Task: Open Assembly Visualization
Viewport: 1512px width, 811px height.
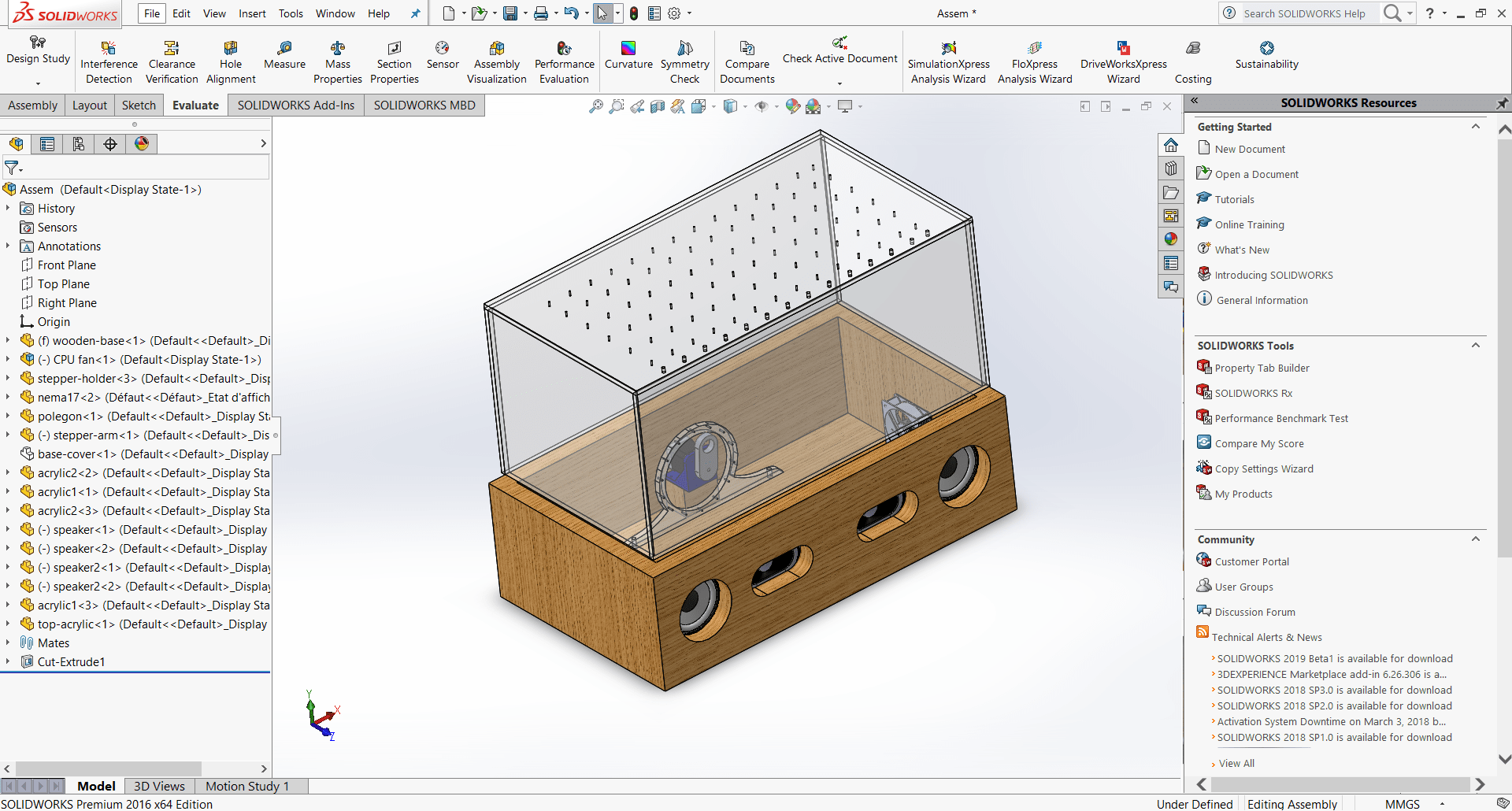Action: pyautogui.click(x=496, y=62)
